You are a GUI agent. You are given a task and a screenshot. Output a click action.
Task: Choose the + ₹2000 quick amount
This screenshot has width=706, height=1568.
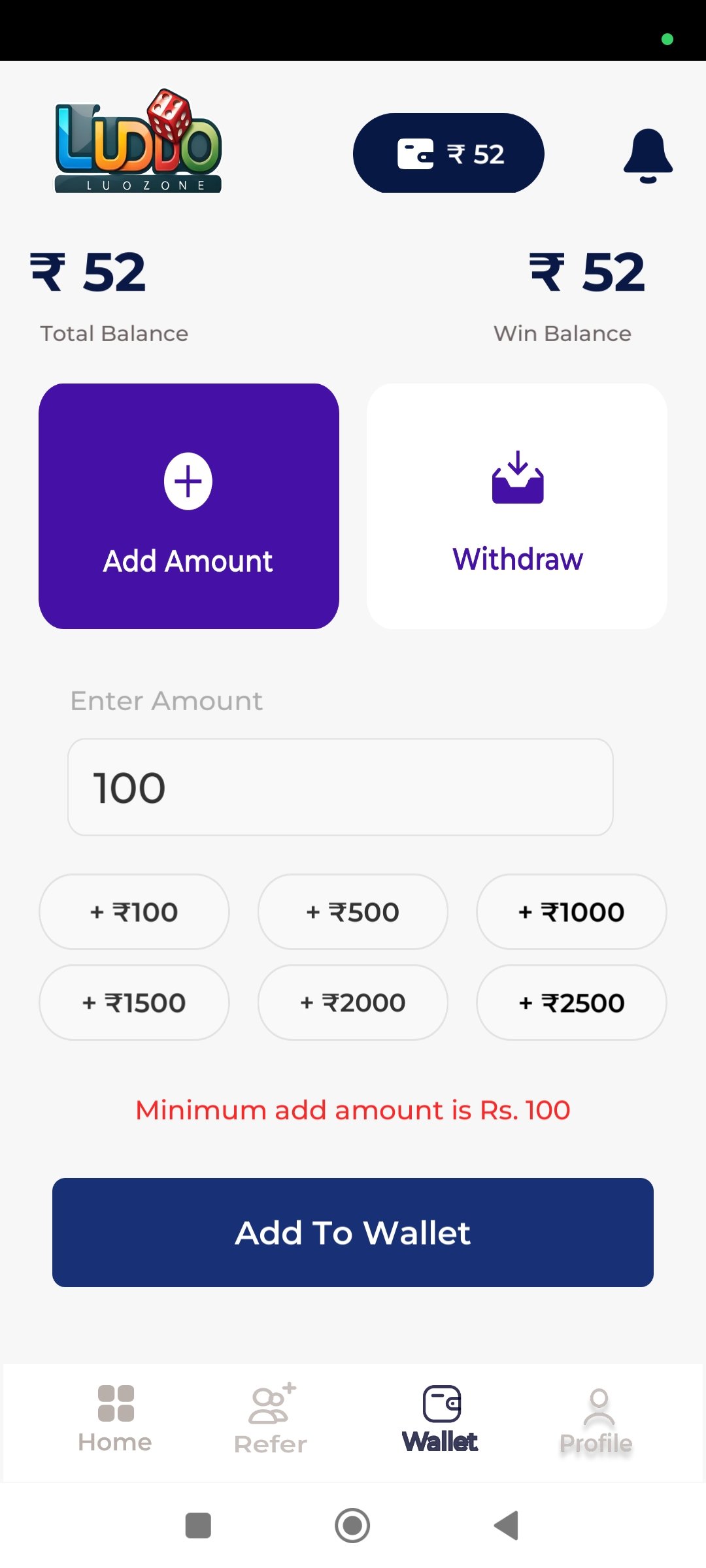click(353, 1002)
